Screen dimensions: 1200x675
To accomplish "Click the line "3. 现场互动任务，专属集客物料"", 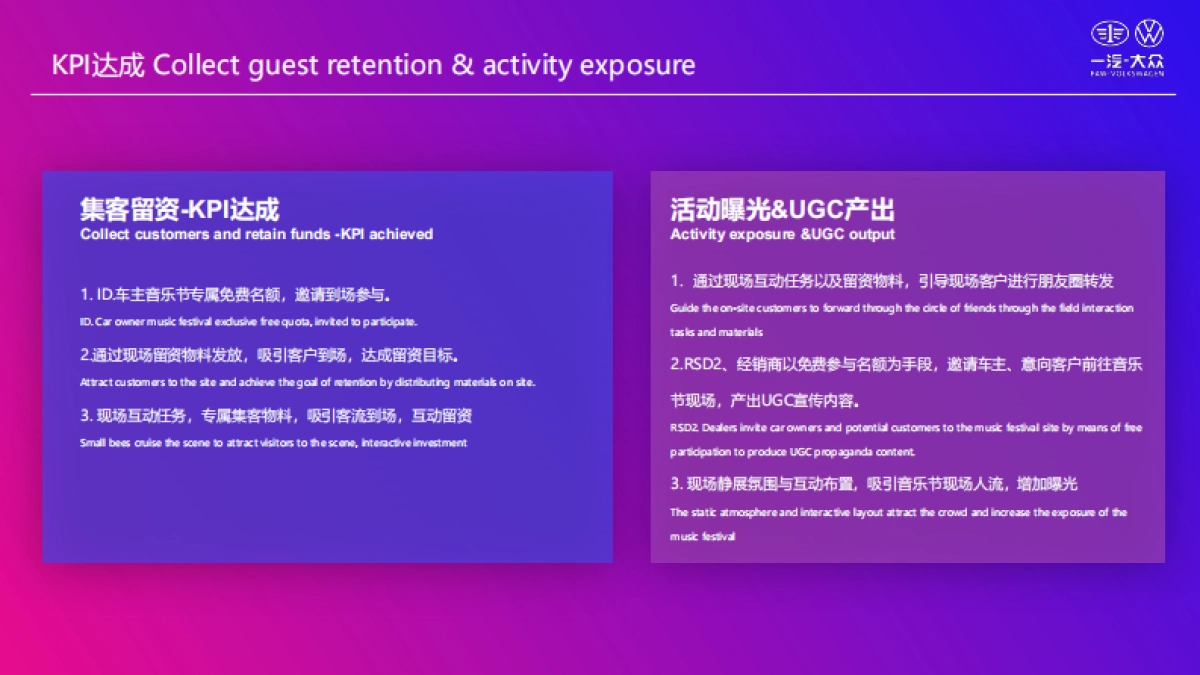I will [x=276, y=415].
